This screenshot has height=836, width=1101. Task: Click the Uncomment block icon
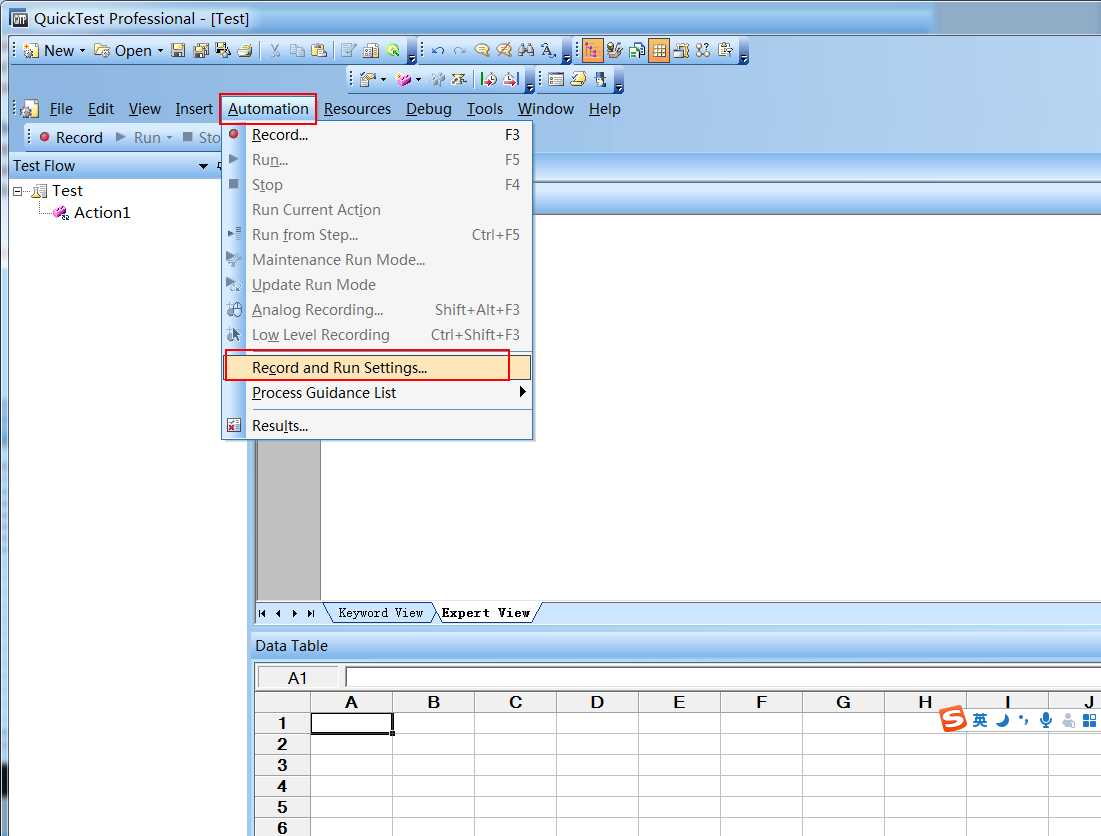tap(503, 51)
